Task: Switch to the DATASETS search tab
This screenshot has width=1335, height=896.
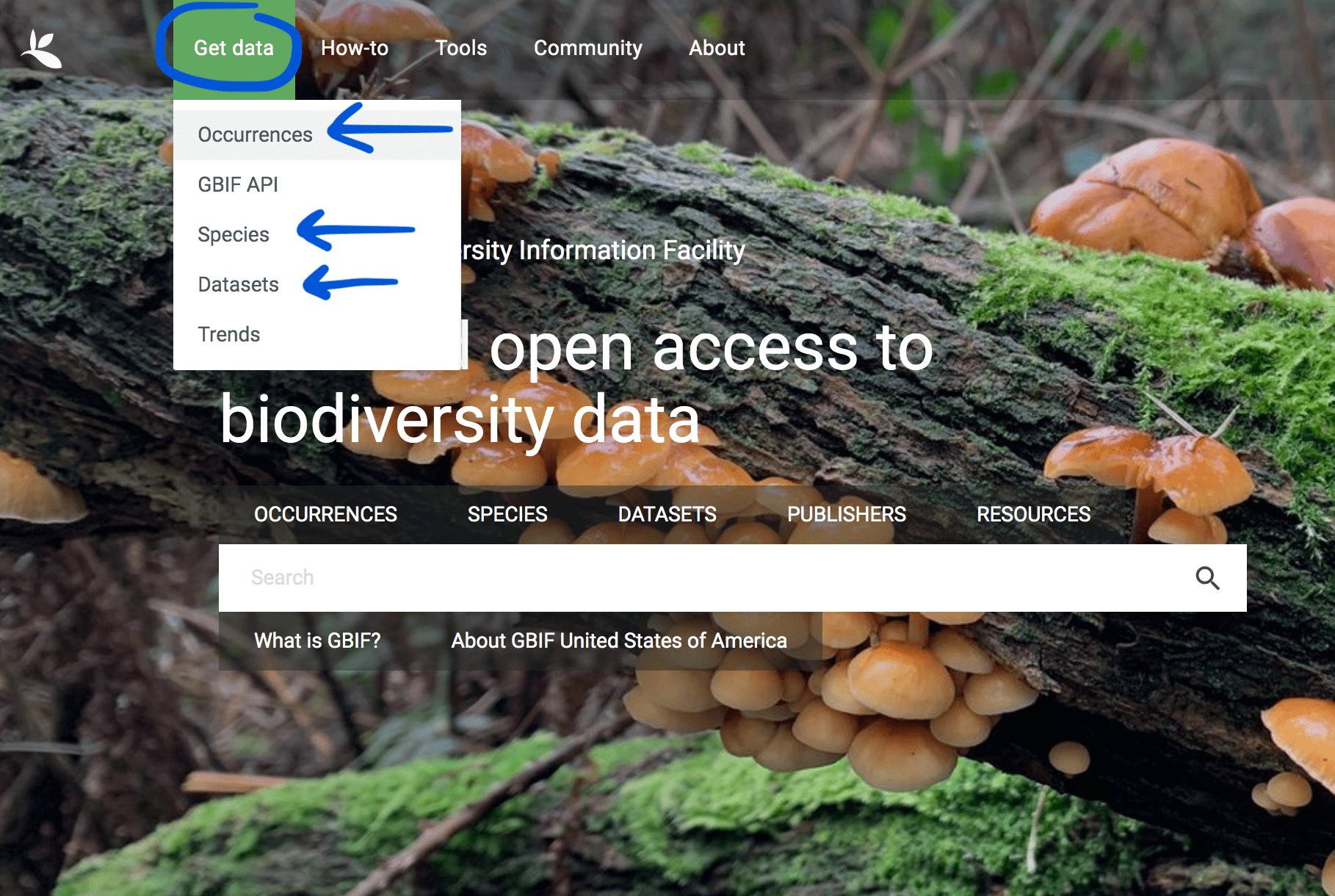Action: pyautogui.click(x=668, y=514)
